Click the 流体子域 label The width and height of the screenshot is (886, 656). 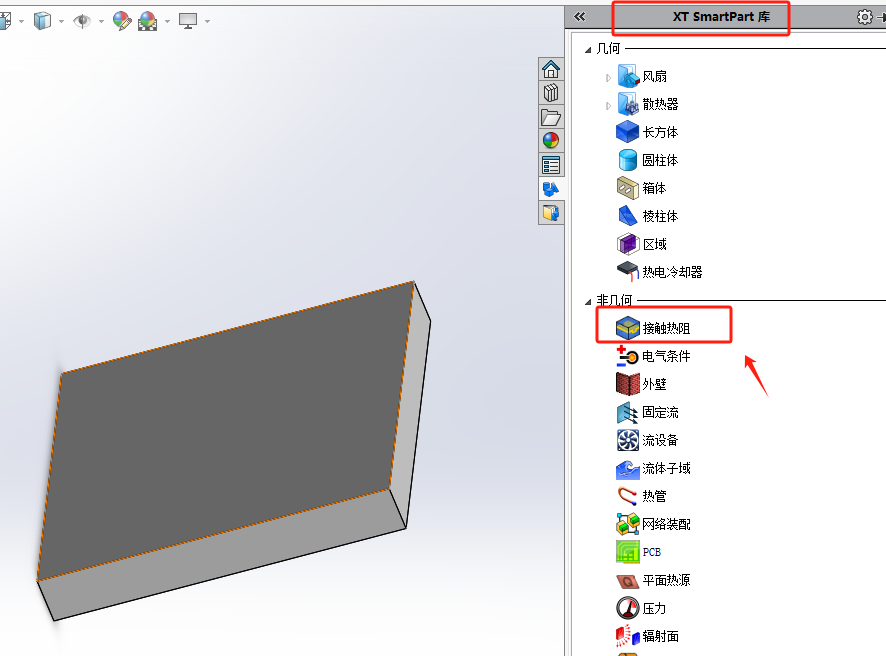click(666, 468)
